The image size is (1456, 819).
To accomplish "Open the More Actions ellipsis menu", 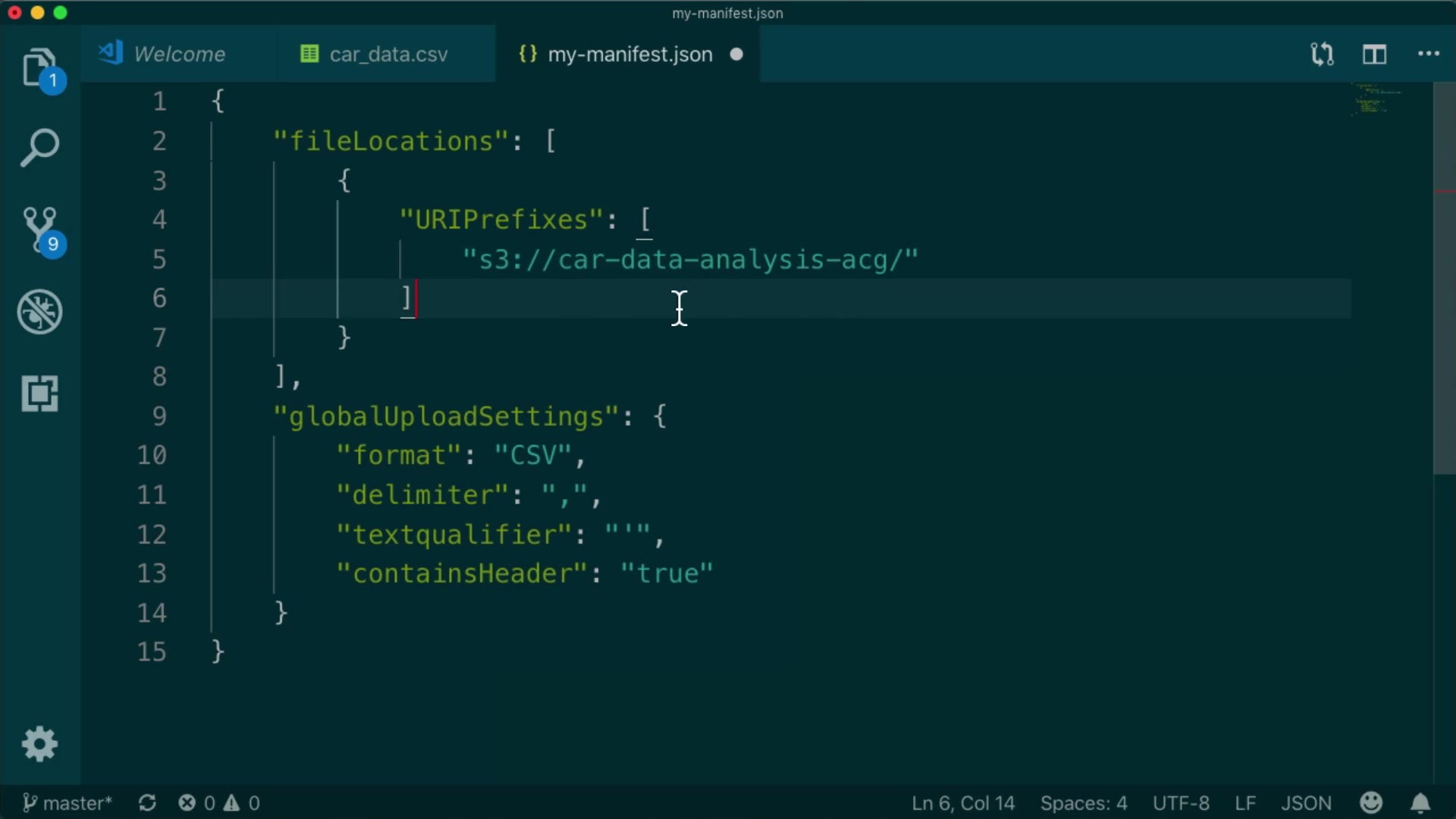I will (x=1429, y=55).
